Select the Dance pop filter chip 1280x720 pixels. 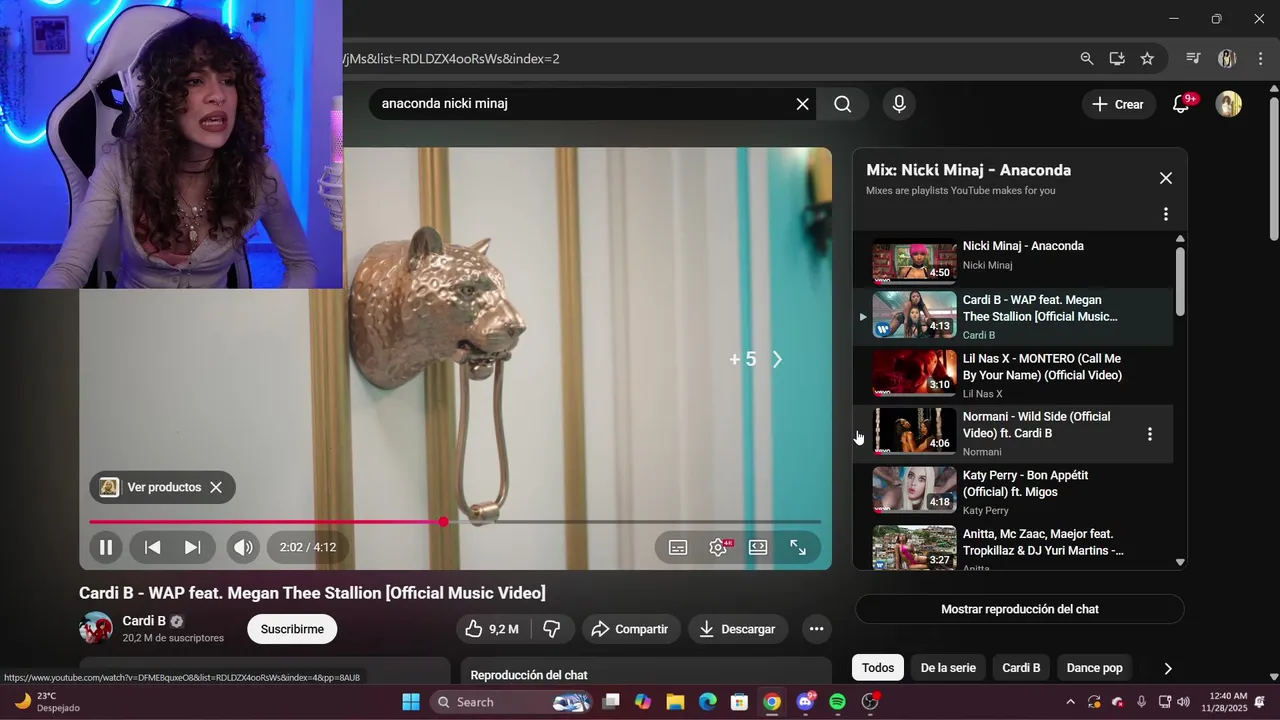click(1094, 668)
